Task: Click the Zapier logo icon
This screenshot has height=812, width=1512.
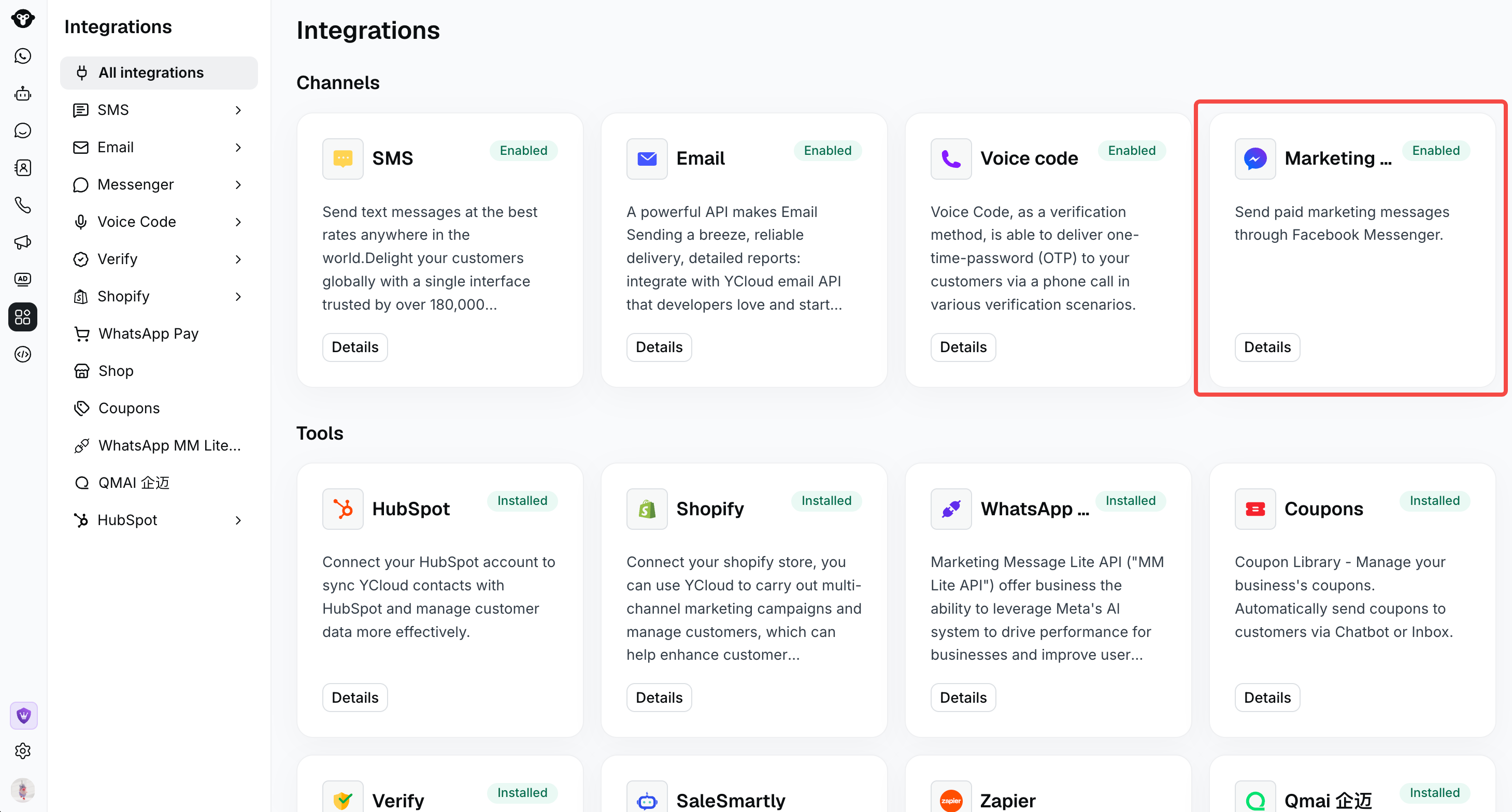Action: pos(951,800)
